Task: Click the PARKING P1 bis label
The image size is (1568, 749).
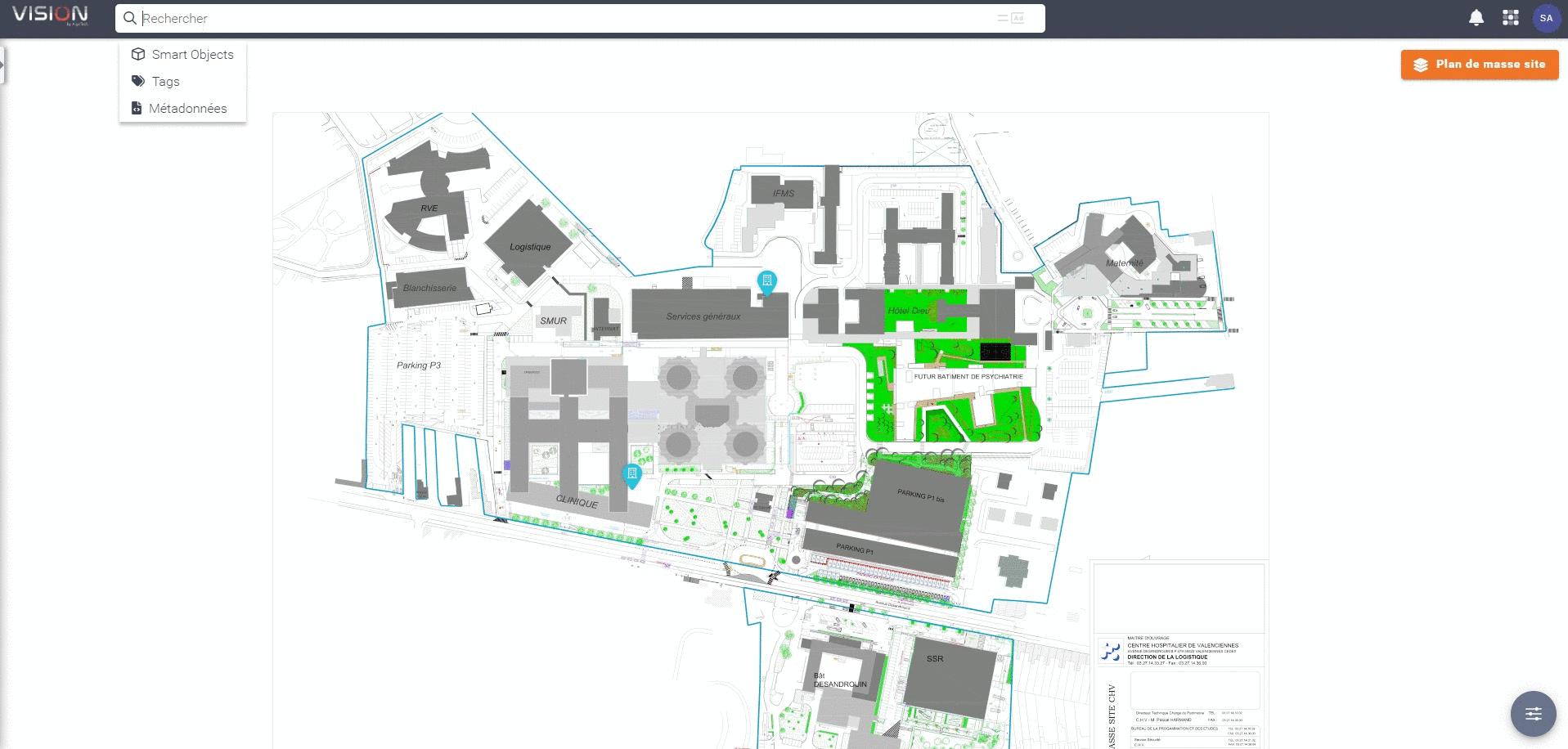Action: 921,495
